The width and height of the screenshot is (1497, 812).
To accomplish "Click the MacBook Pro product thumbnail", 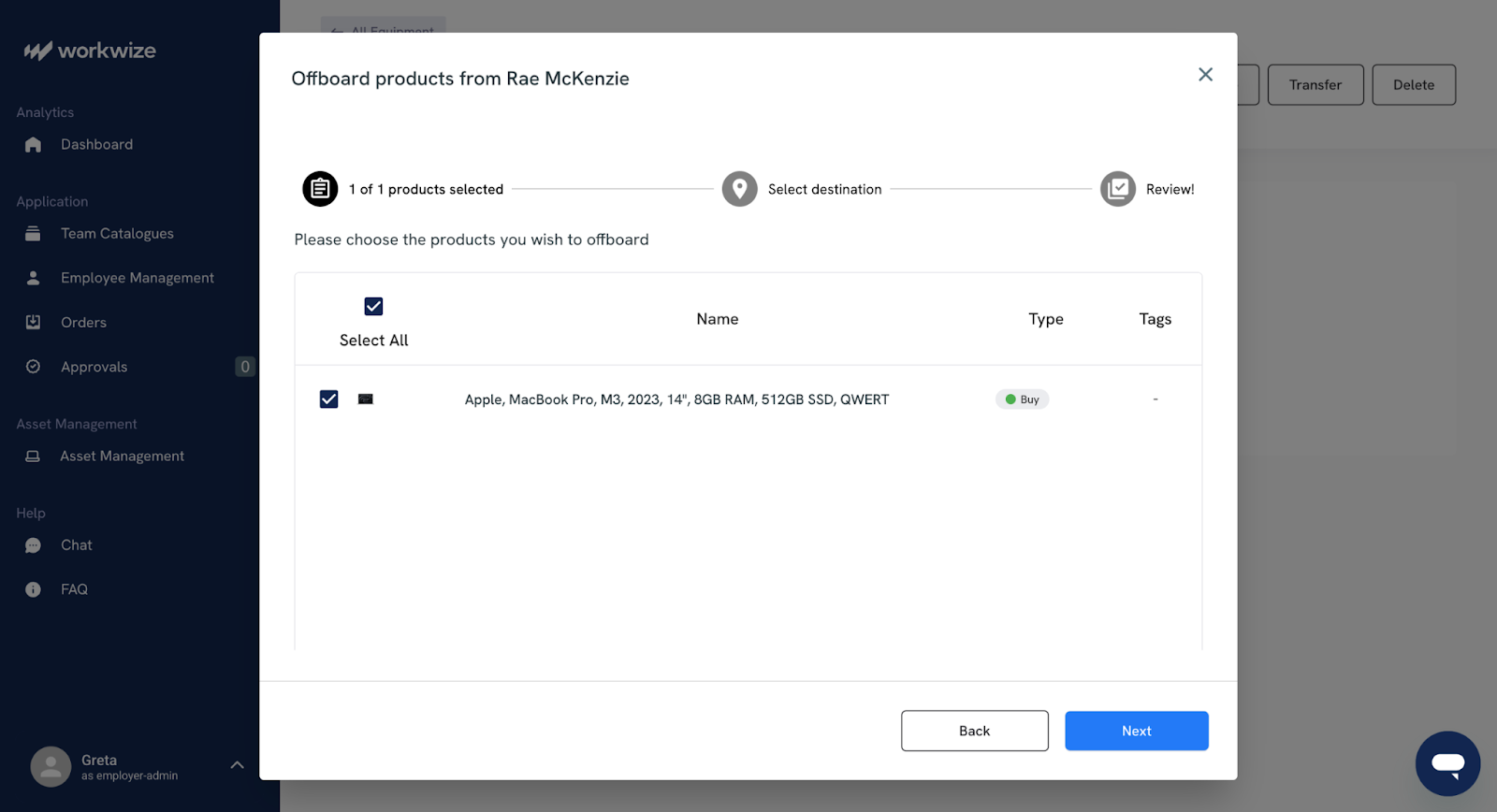I will click(x=366, y=399).
